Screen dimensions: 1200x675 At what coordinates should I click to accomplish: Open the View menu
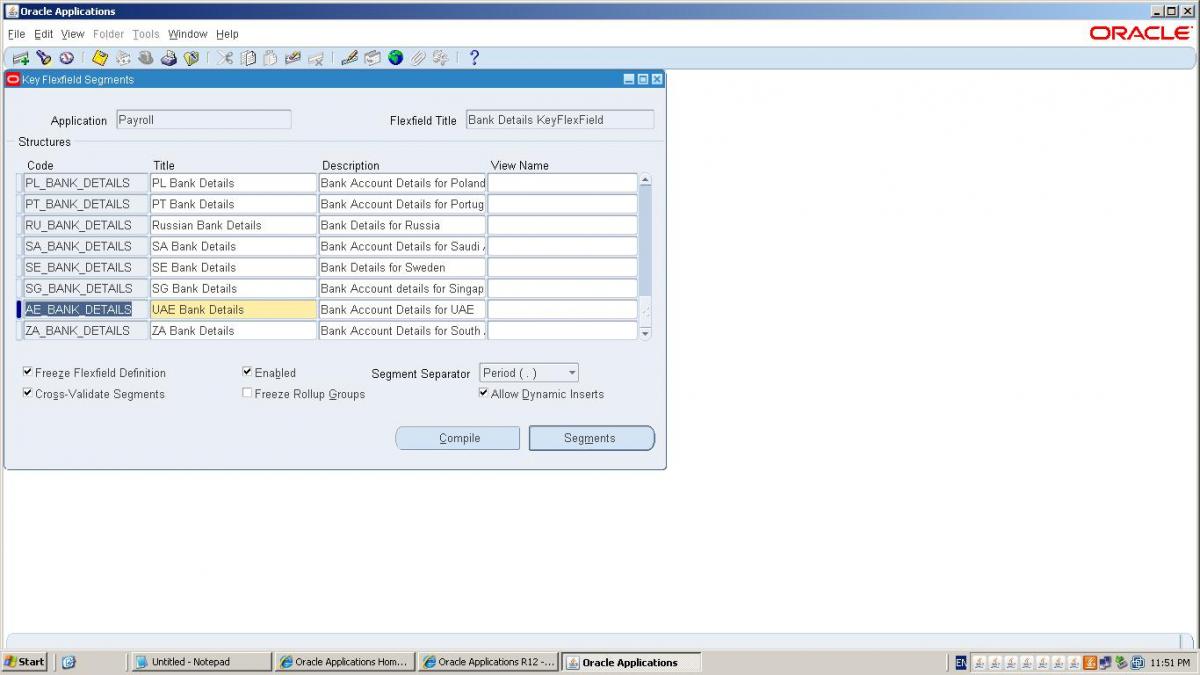coord(73,34)
